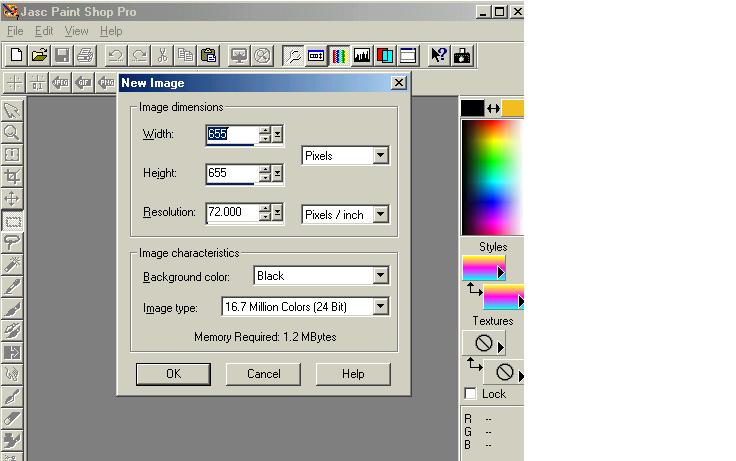Increase Width using the up spinner arrow
This screenshot has width=736, height=461.
(265, 130)
